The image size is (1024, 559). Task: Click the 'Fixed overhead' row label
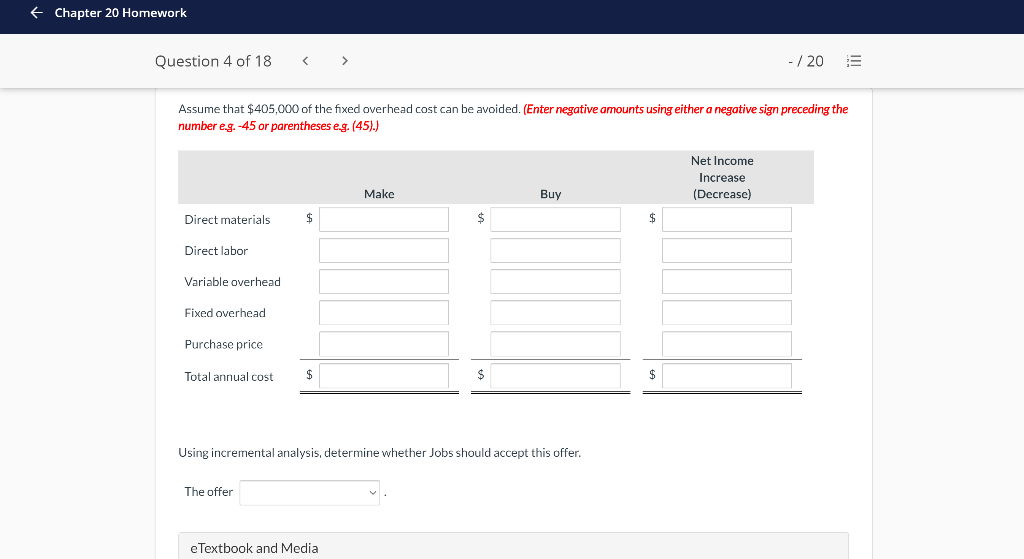tap(225, 313)
